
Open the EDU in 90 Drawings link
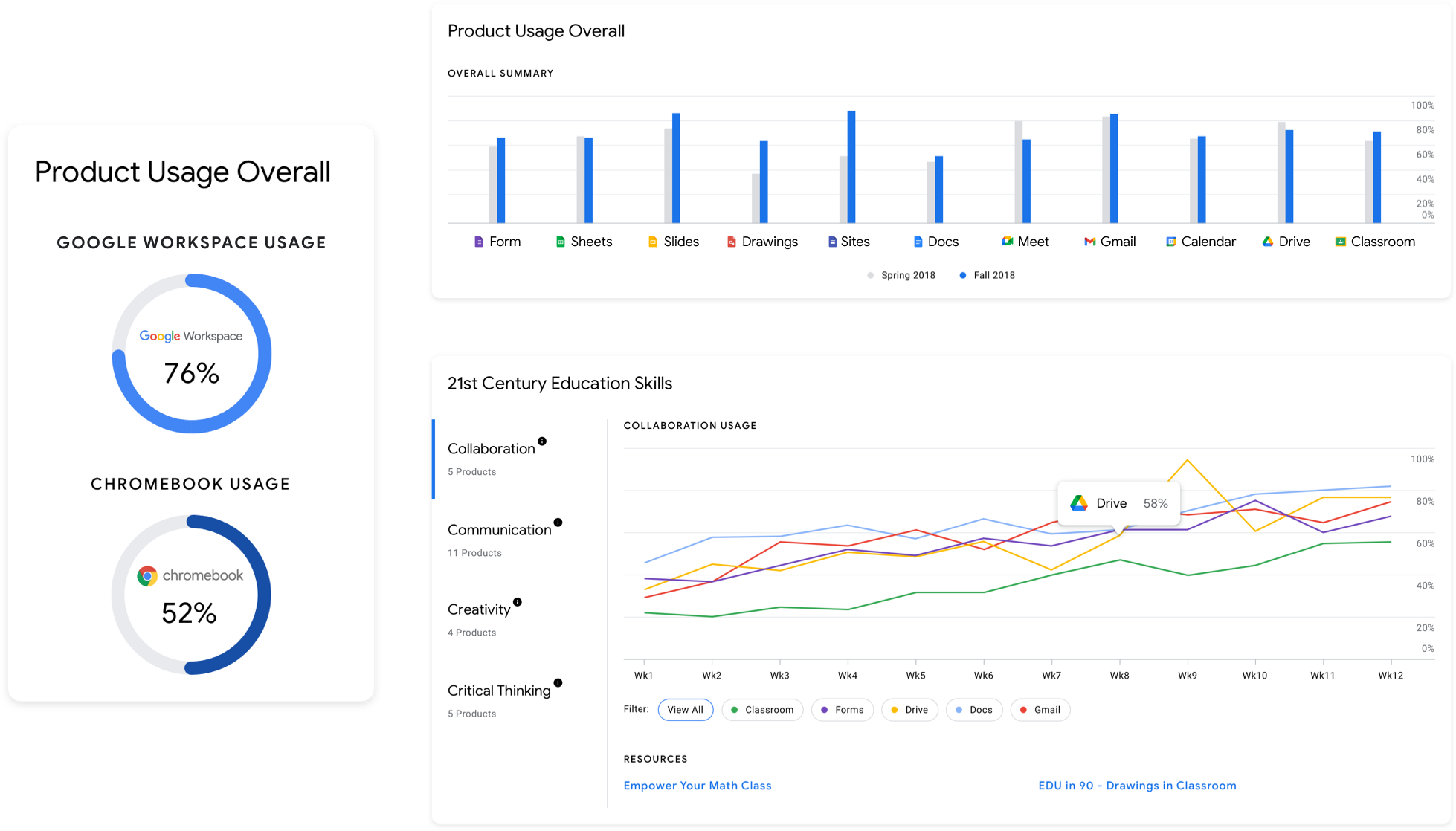[1137, 786]
